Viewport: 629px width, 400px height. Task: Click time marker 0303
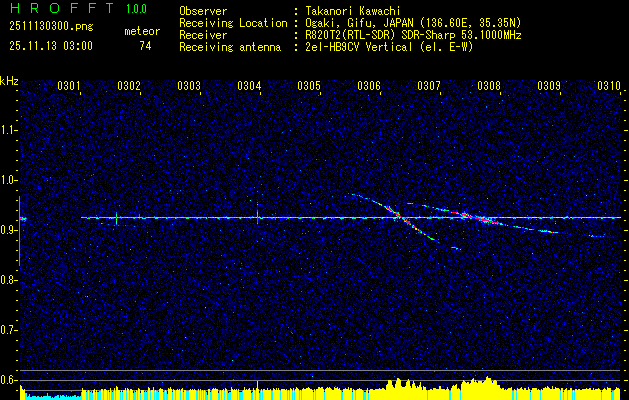tap(189, 85)
